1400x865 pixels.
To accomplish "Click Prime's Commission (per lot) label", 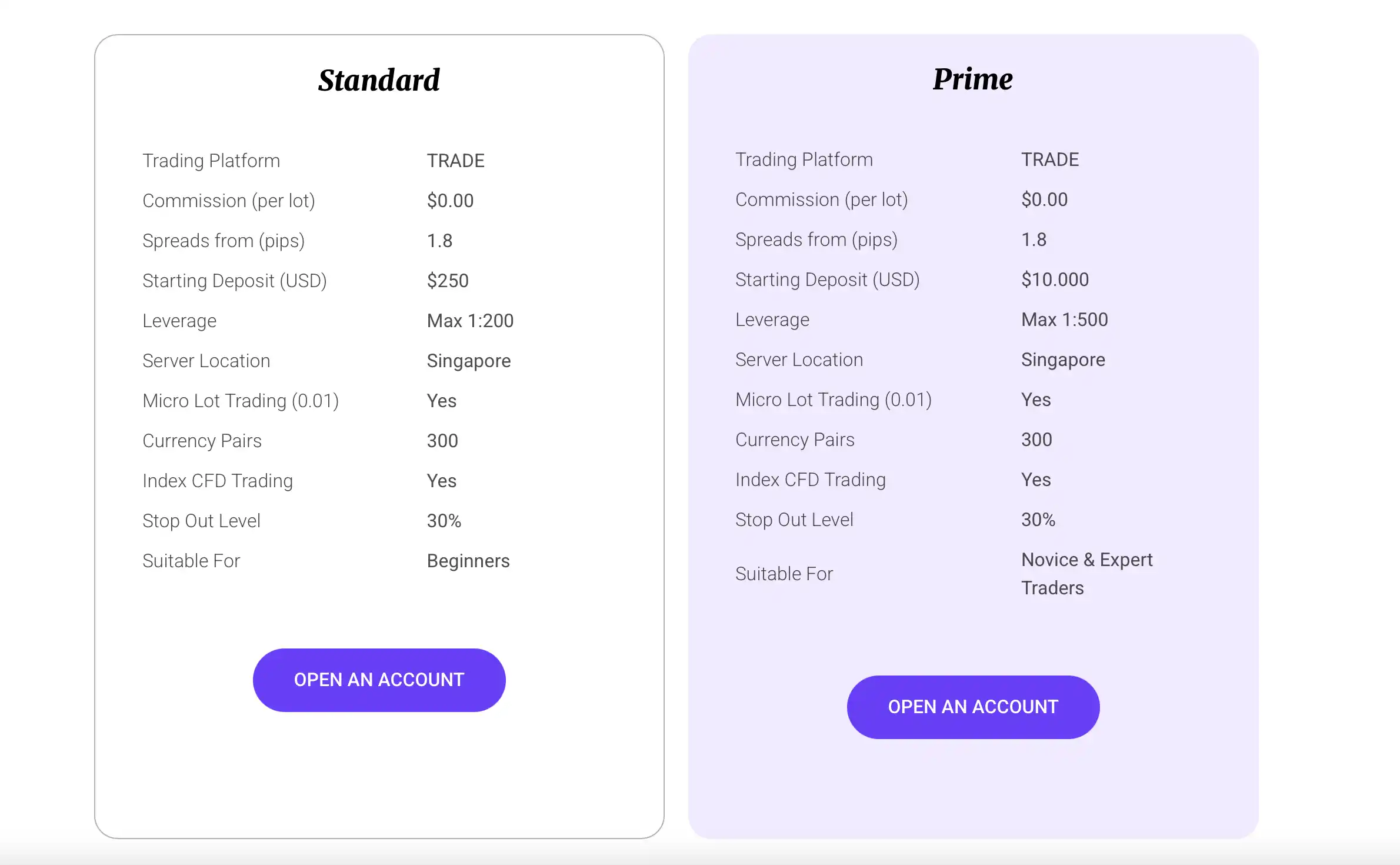I will pyautogui.click(x=821, y=199).
